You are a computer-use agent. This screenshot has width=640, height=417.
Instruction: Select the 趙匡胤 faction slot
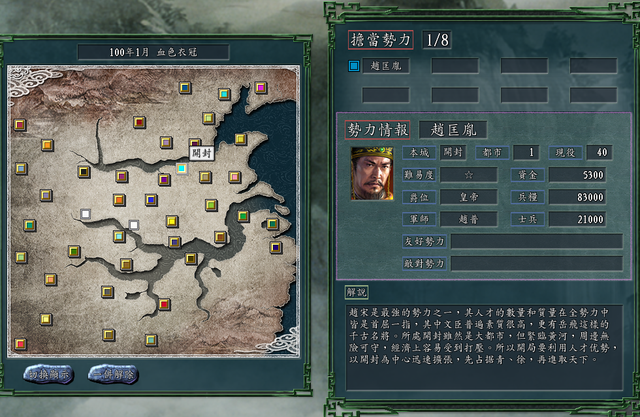click(x=386, y=66)
